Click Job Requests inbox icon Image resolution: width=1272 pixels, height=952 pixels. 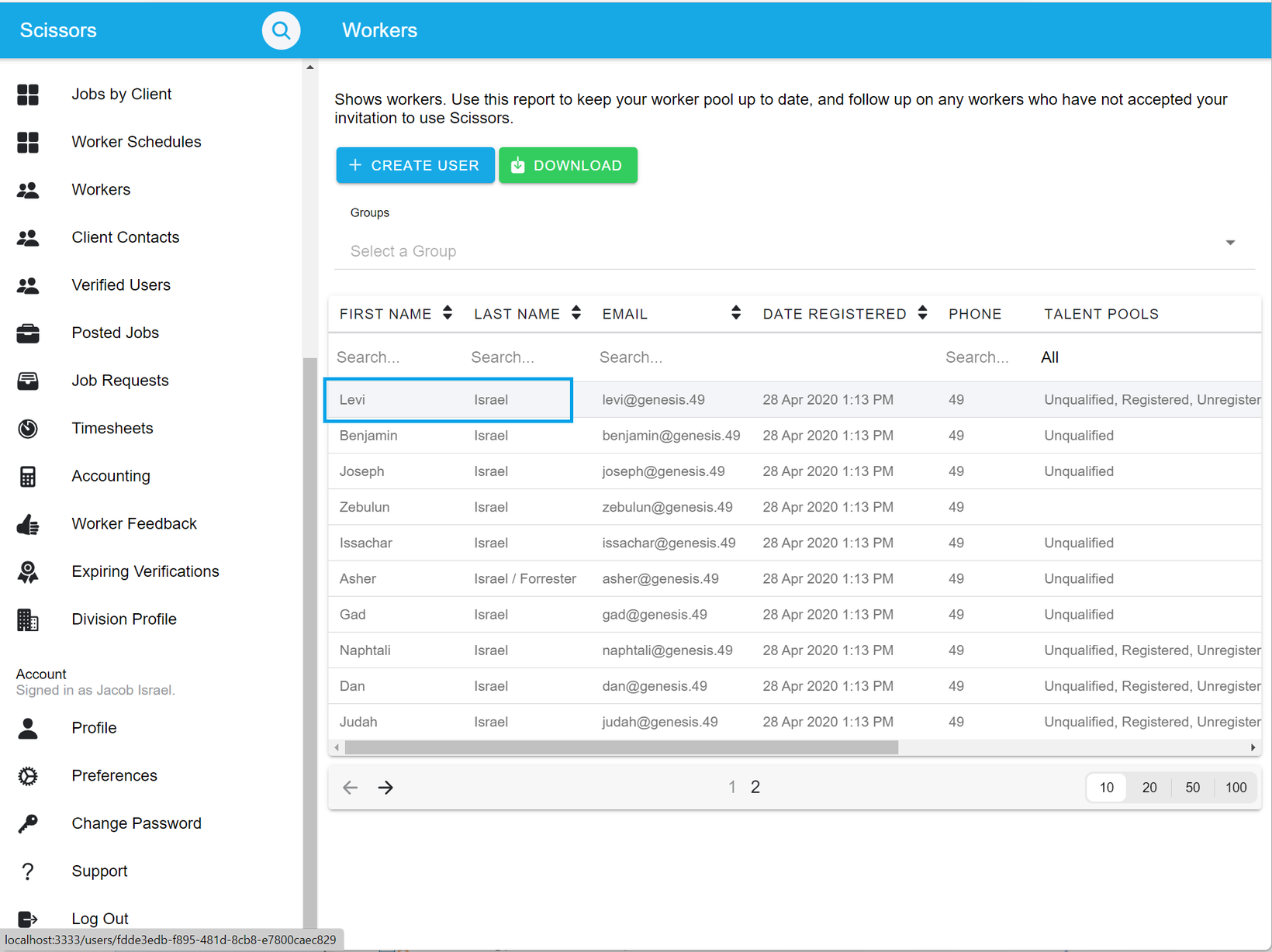coord(28,381)
